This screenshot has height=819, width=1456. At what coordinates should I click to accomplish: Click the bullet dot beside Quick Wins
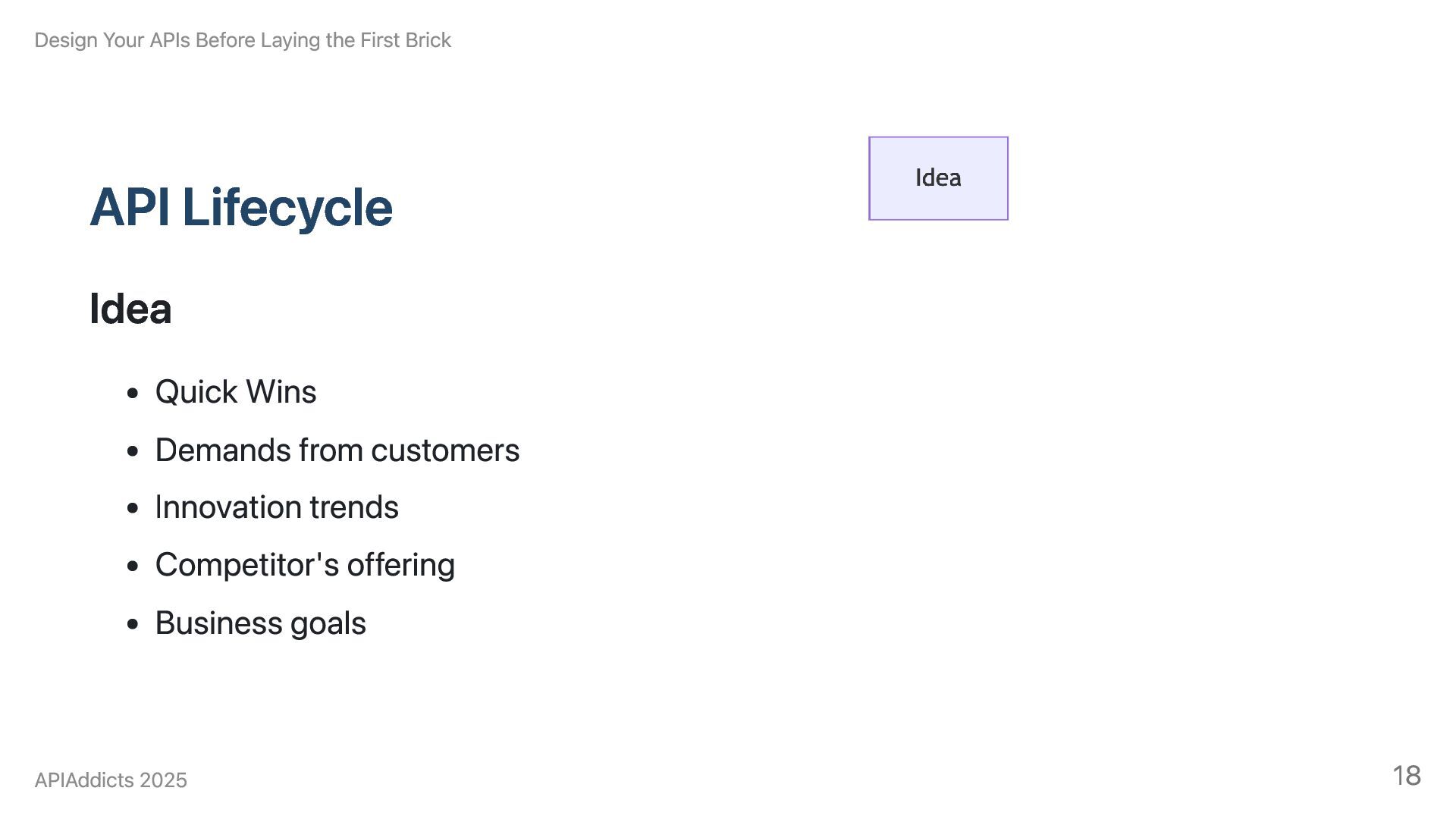pyautogui.click(x=133, y=394)
